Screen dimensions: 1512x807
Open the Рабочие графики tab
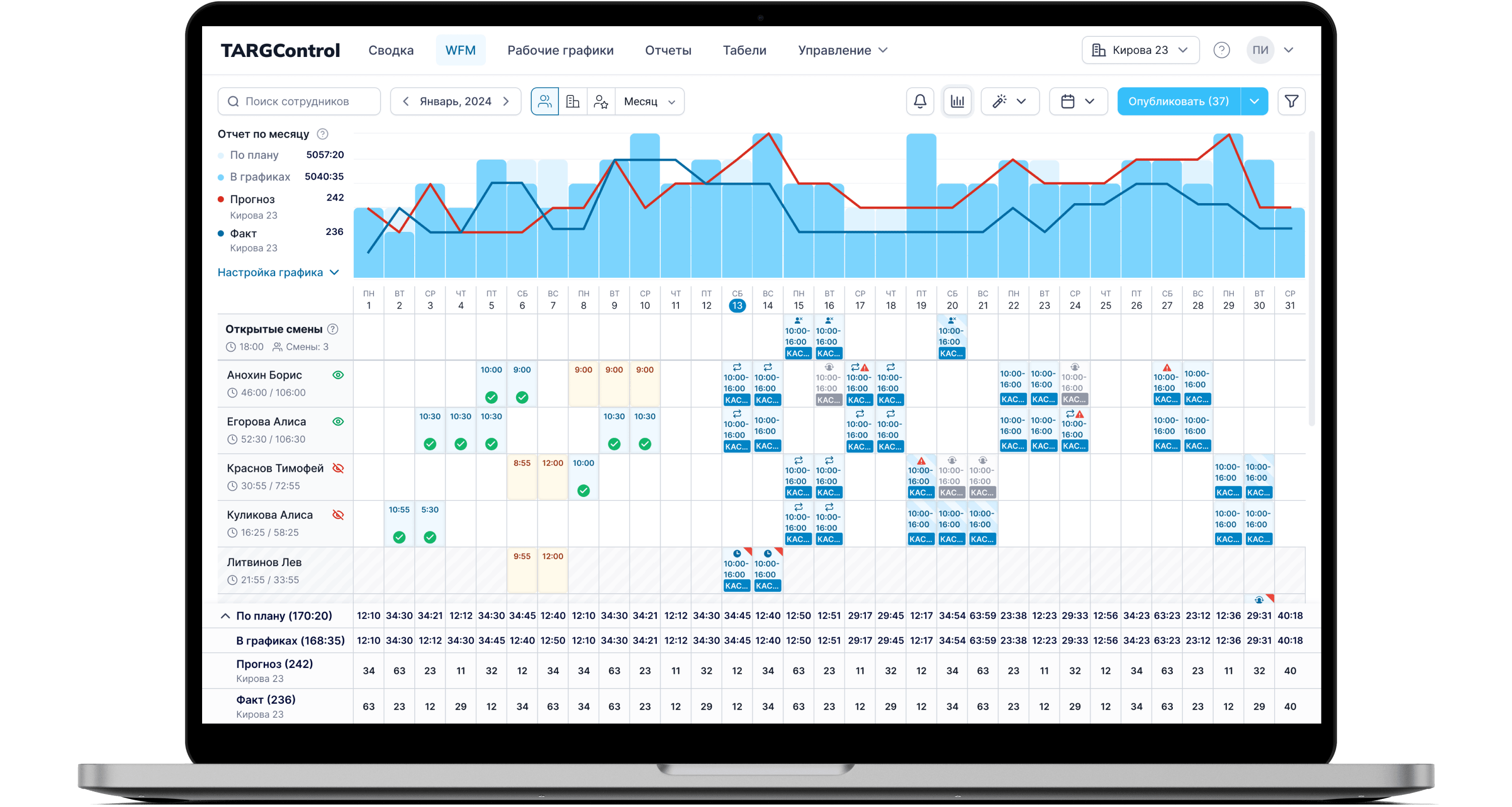tap(560, 50)
